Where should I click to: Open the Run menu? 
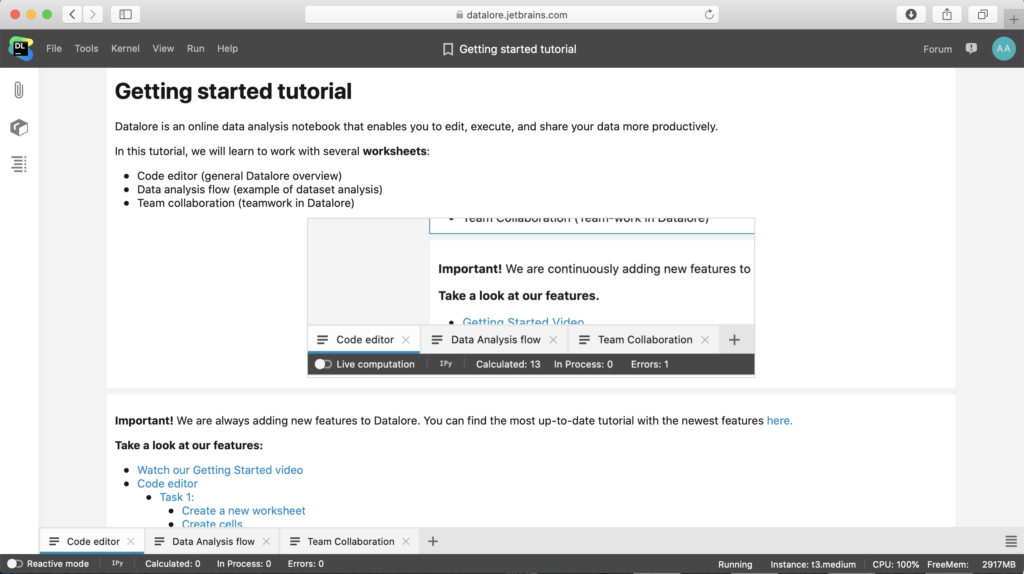(195, 48)
